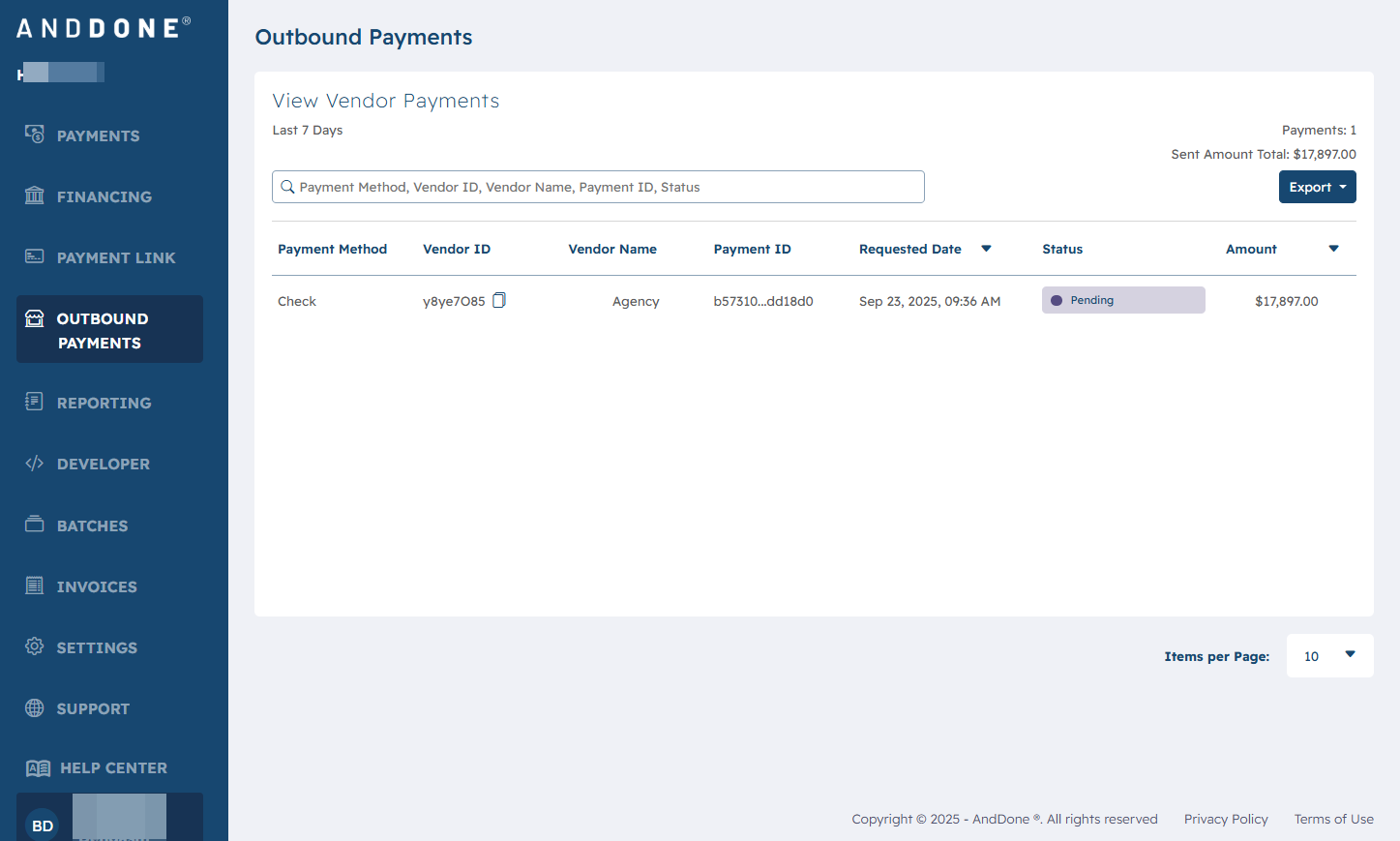Click the Support globe icon
The image size is (1400, 841).
[35, 707]
